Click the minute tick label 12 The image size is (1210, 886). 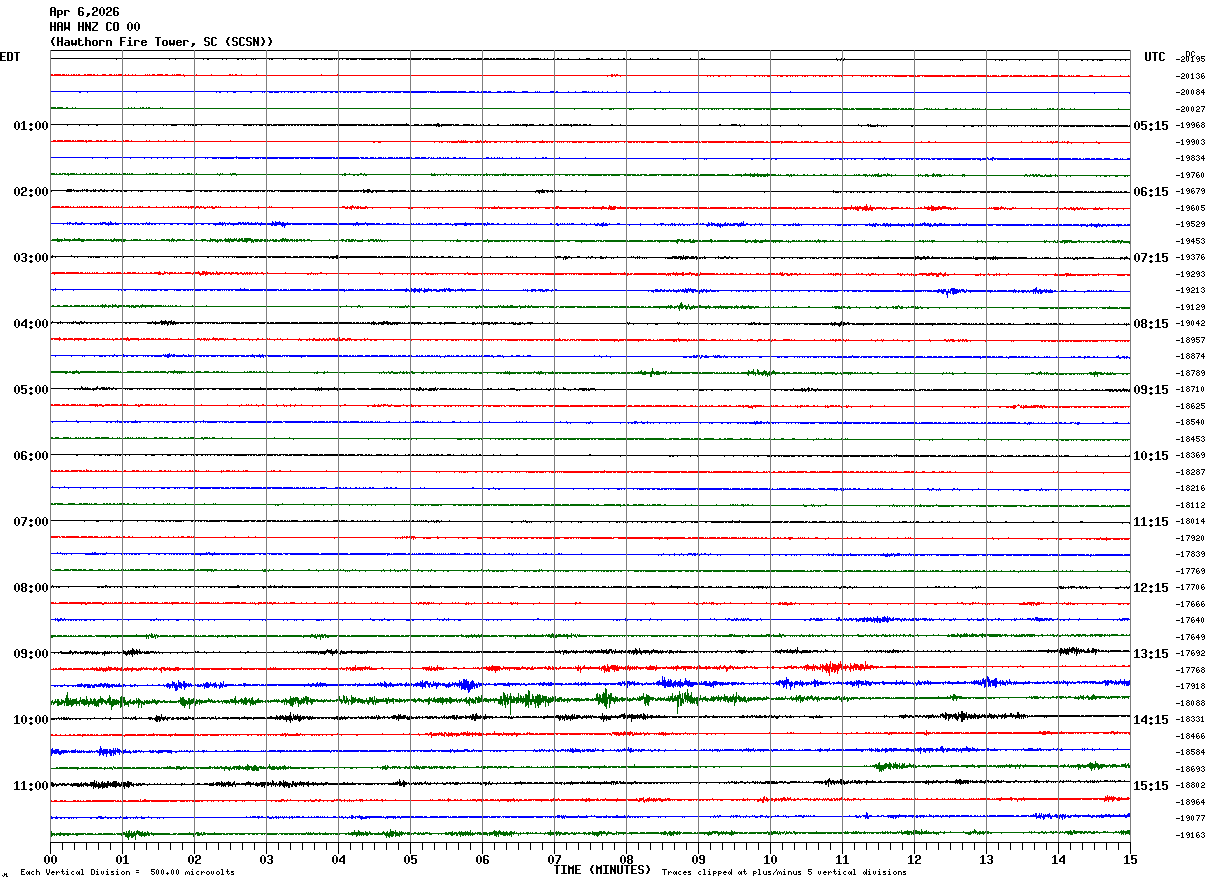click(x=914, y=859)
